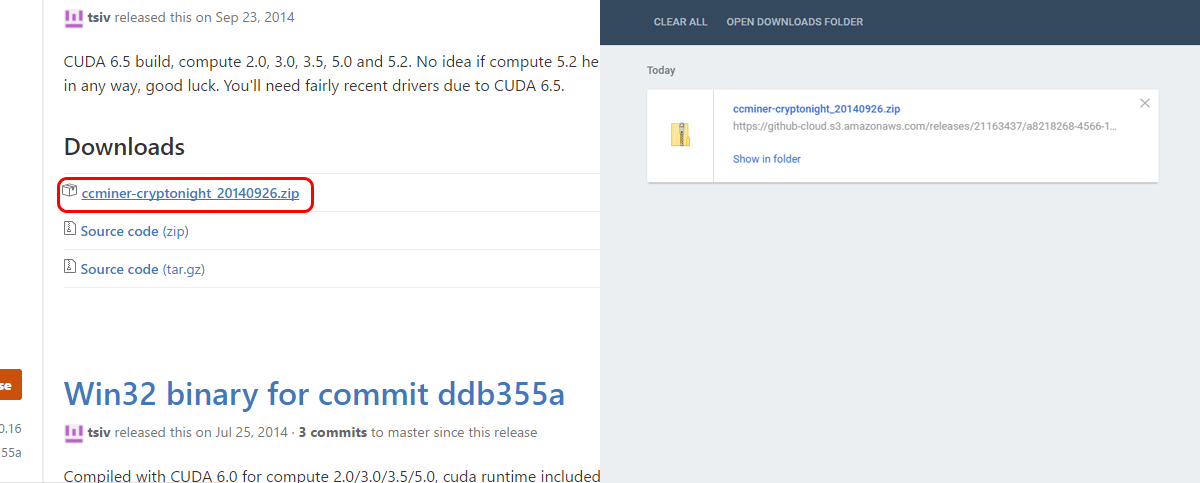Click the package icon beside ccminer-cryptonight zip
The image size is (1200, 483).
tap(69, 192)
